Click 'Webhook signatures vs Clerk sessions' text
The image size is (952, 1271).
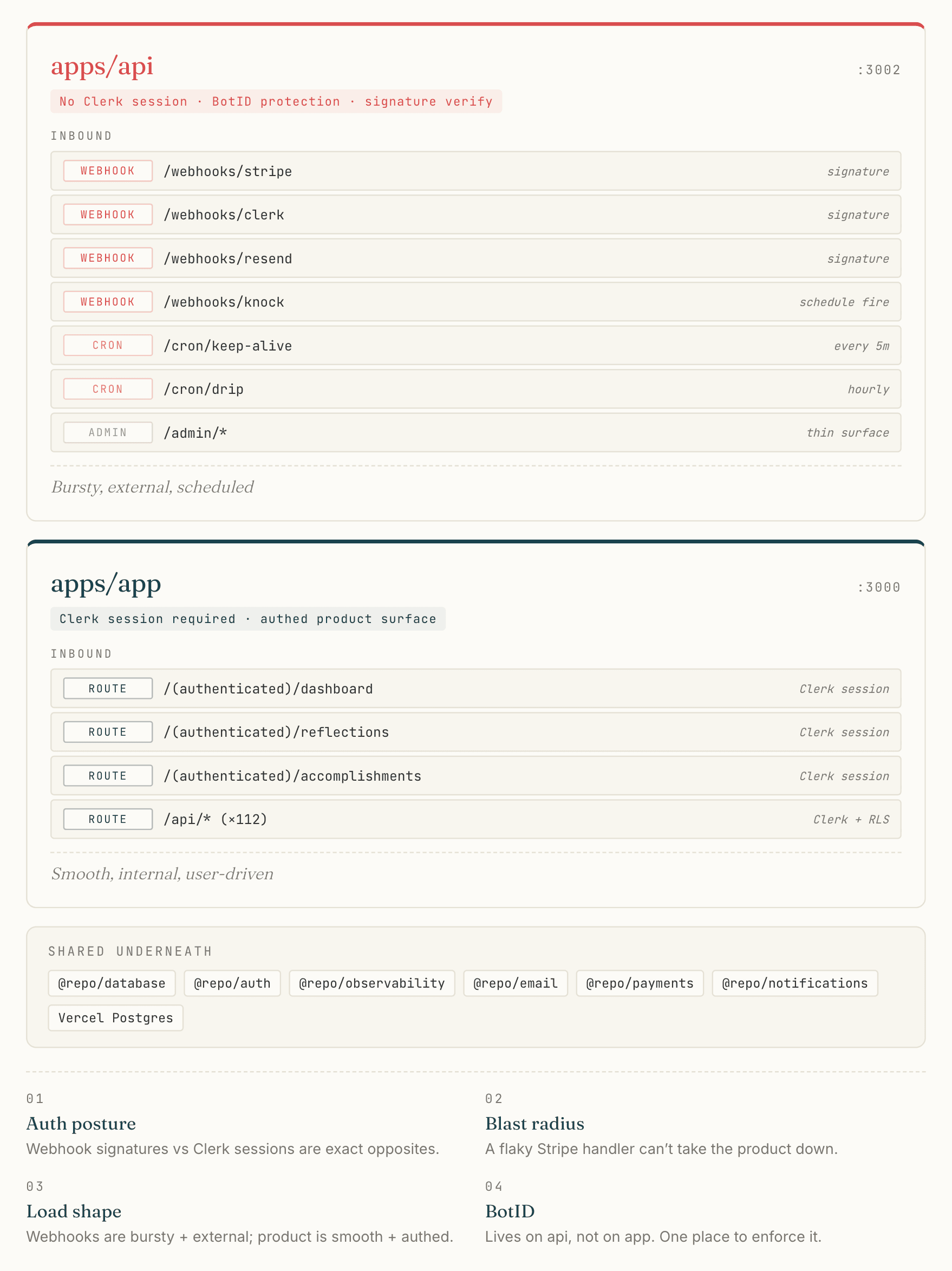point(232,1149)
